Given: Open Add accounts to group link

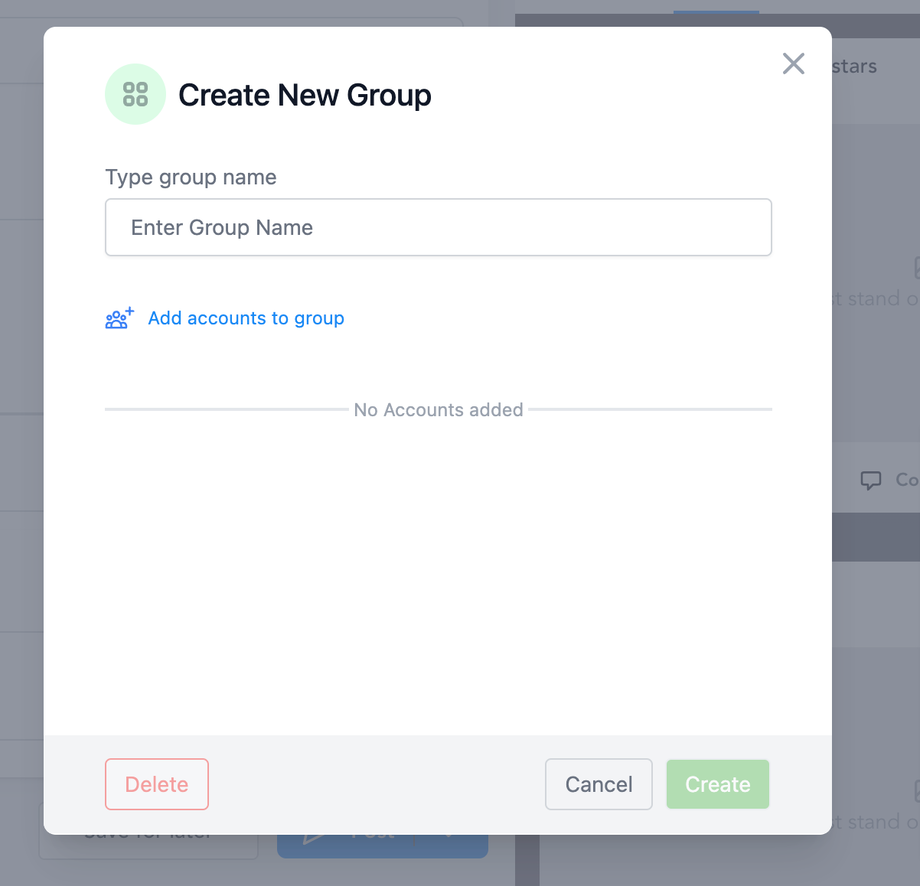Looking at the screenshot, I should (246, 319).
